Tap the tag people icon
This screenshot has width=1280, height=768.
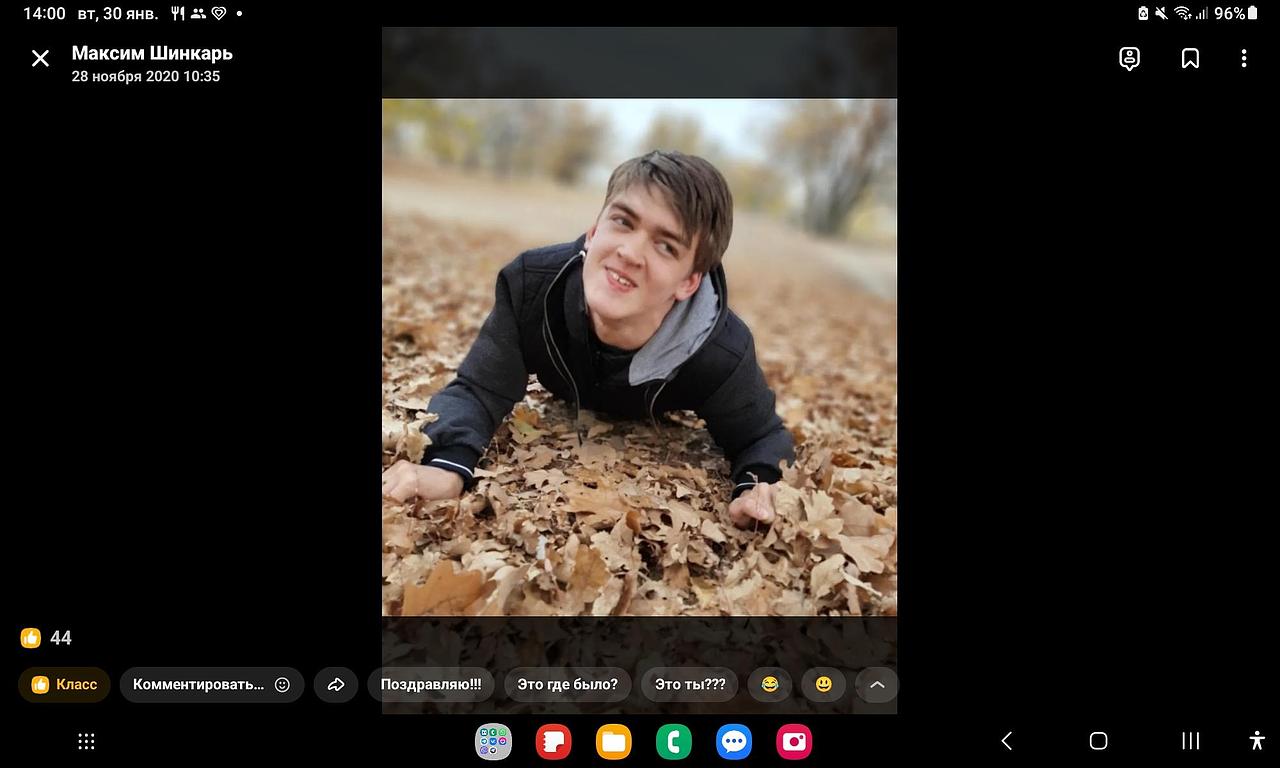pos(1129,59)
